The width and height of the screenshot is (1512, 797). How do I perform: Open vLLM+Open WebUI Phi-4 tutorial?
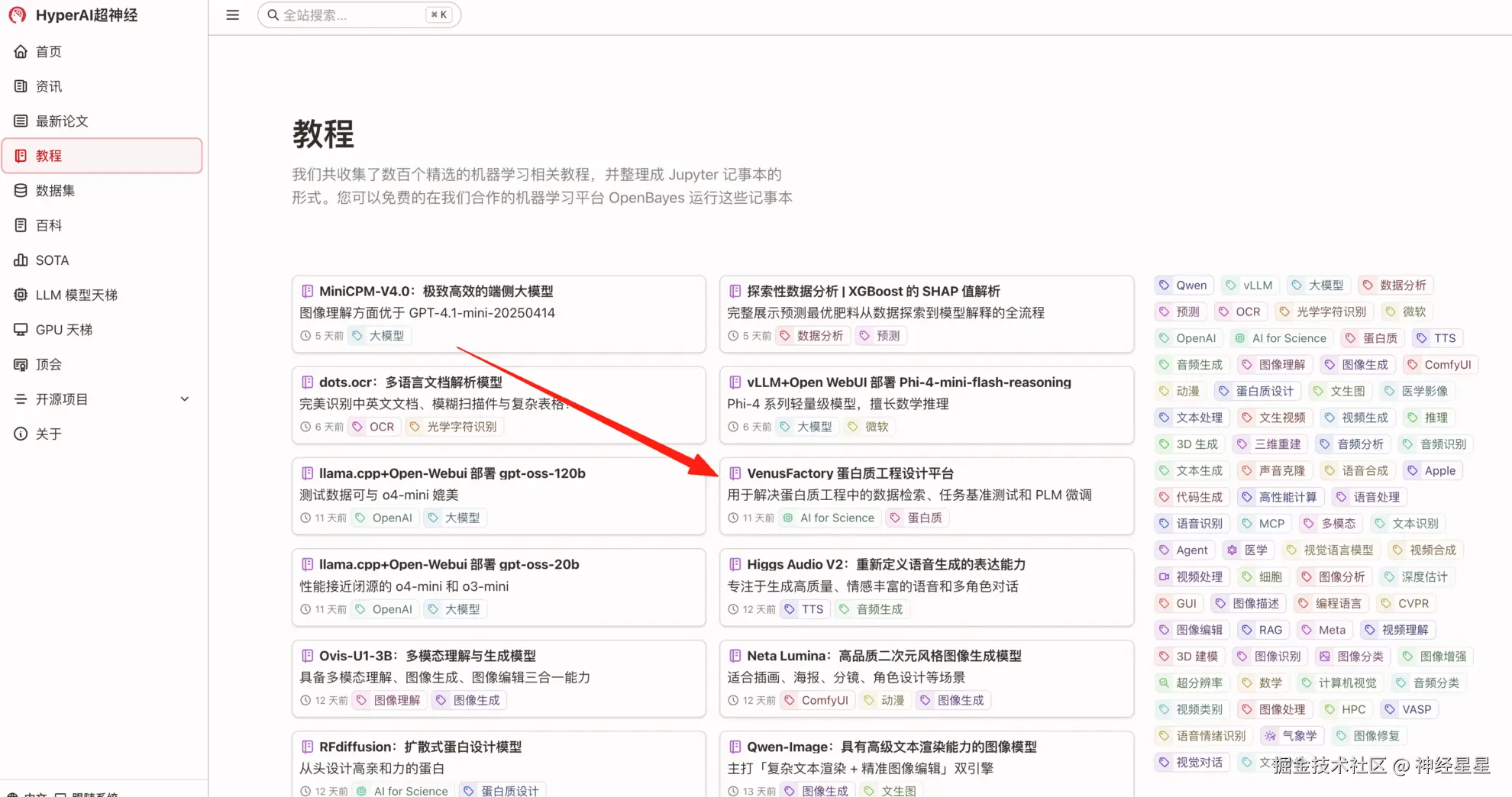[x=909, y=382]
